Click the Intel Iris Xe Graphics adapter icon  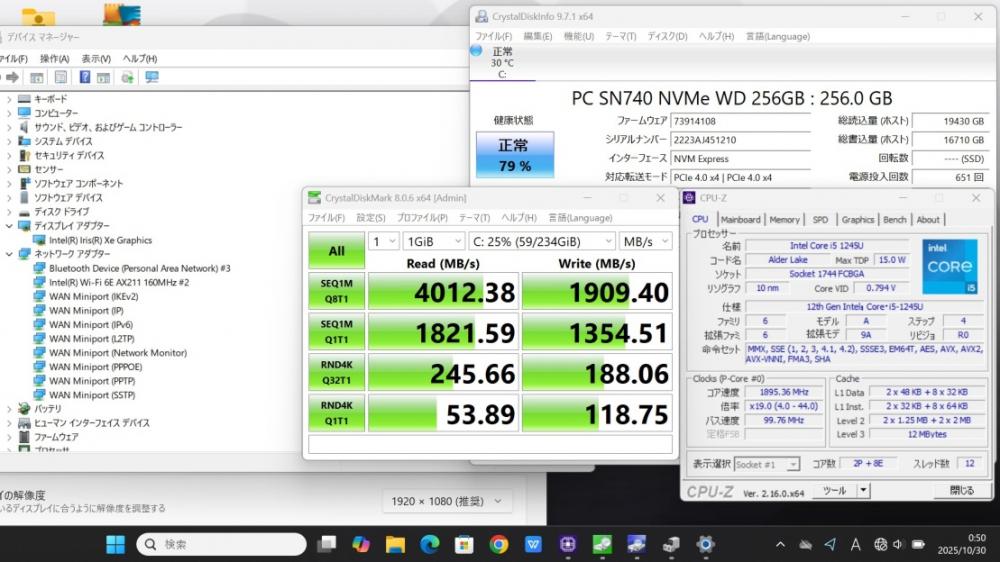tap(40, 240)
